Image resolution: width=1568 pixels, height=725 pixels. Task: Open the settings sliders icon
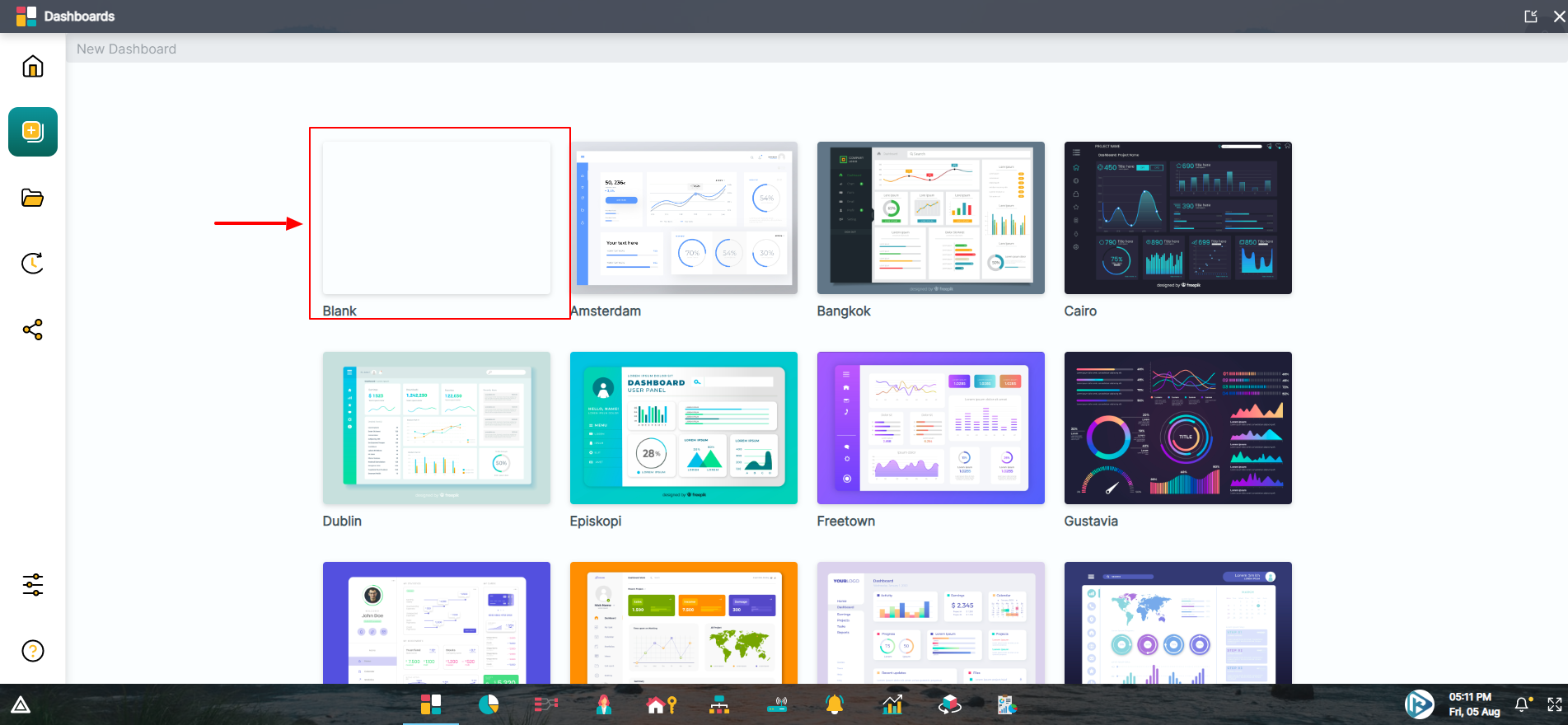pos(33,585)
